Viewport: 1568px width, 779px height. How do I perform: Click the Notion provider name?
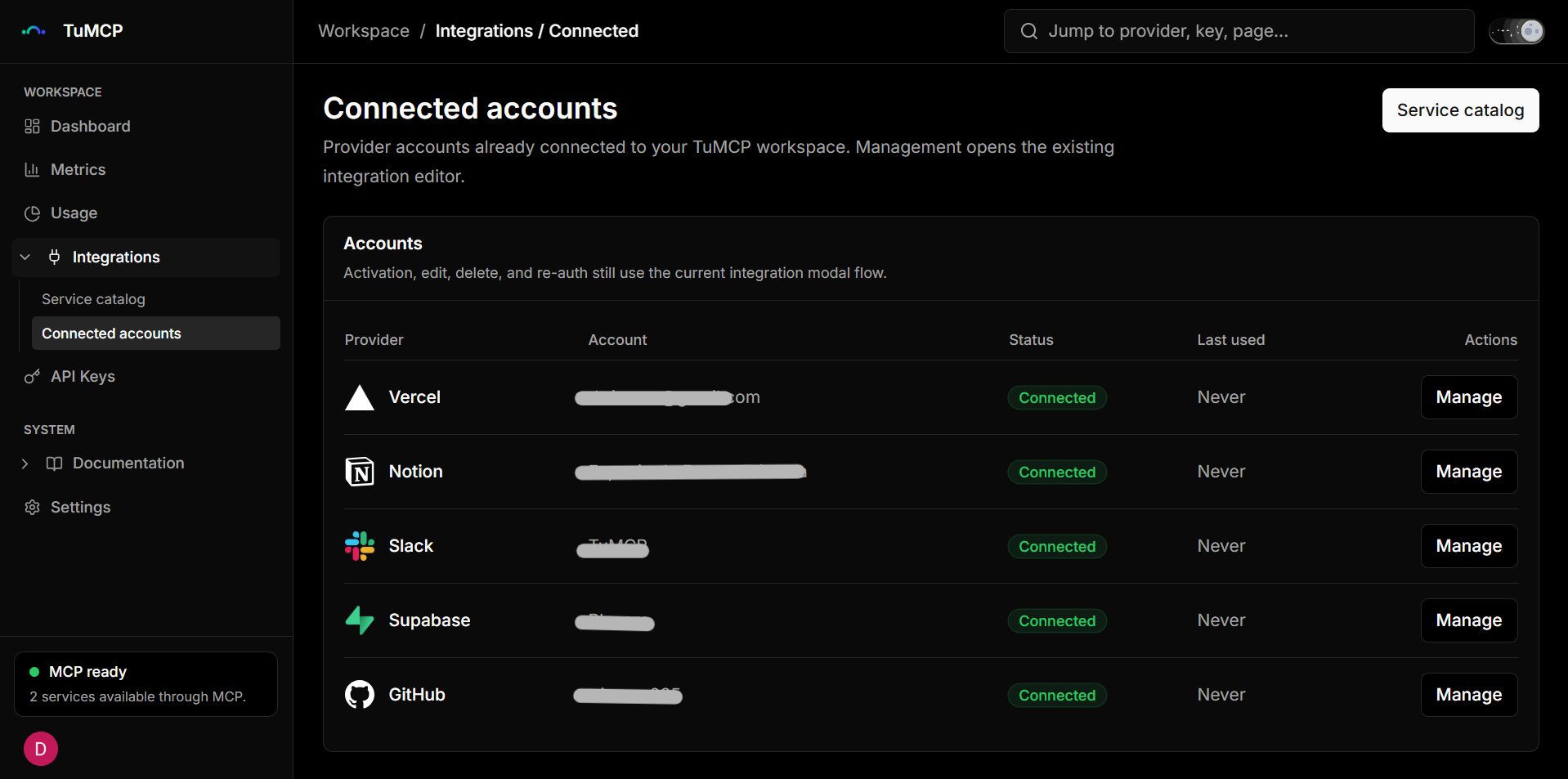click(416, 472)
